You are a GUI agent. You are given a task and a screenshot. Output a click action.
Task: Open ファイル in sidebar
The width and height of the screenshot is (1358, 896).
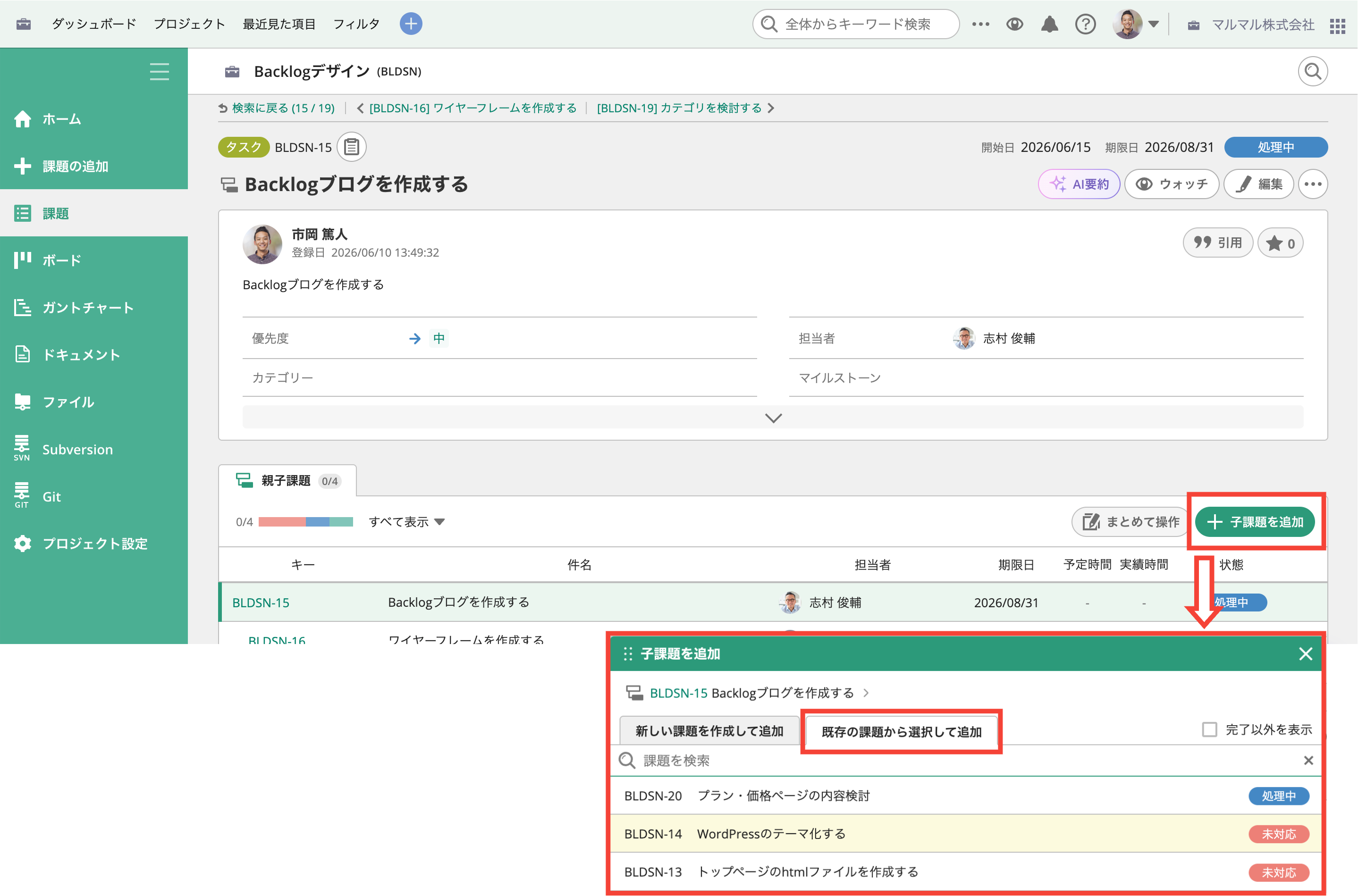pos(94,402)
